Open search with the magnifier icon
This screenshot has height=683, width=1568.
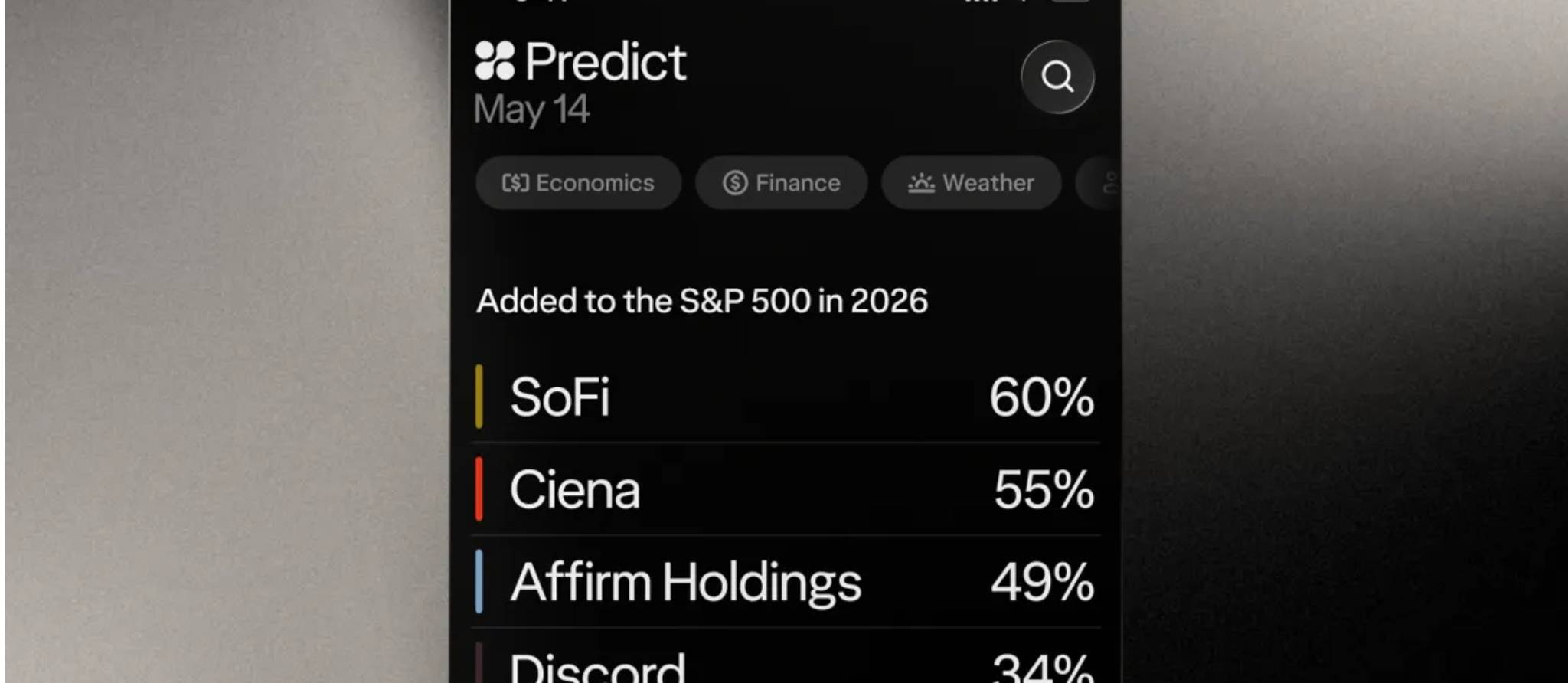click(x=1057, y=77)
